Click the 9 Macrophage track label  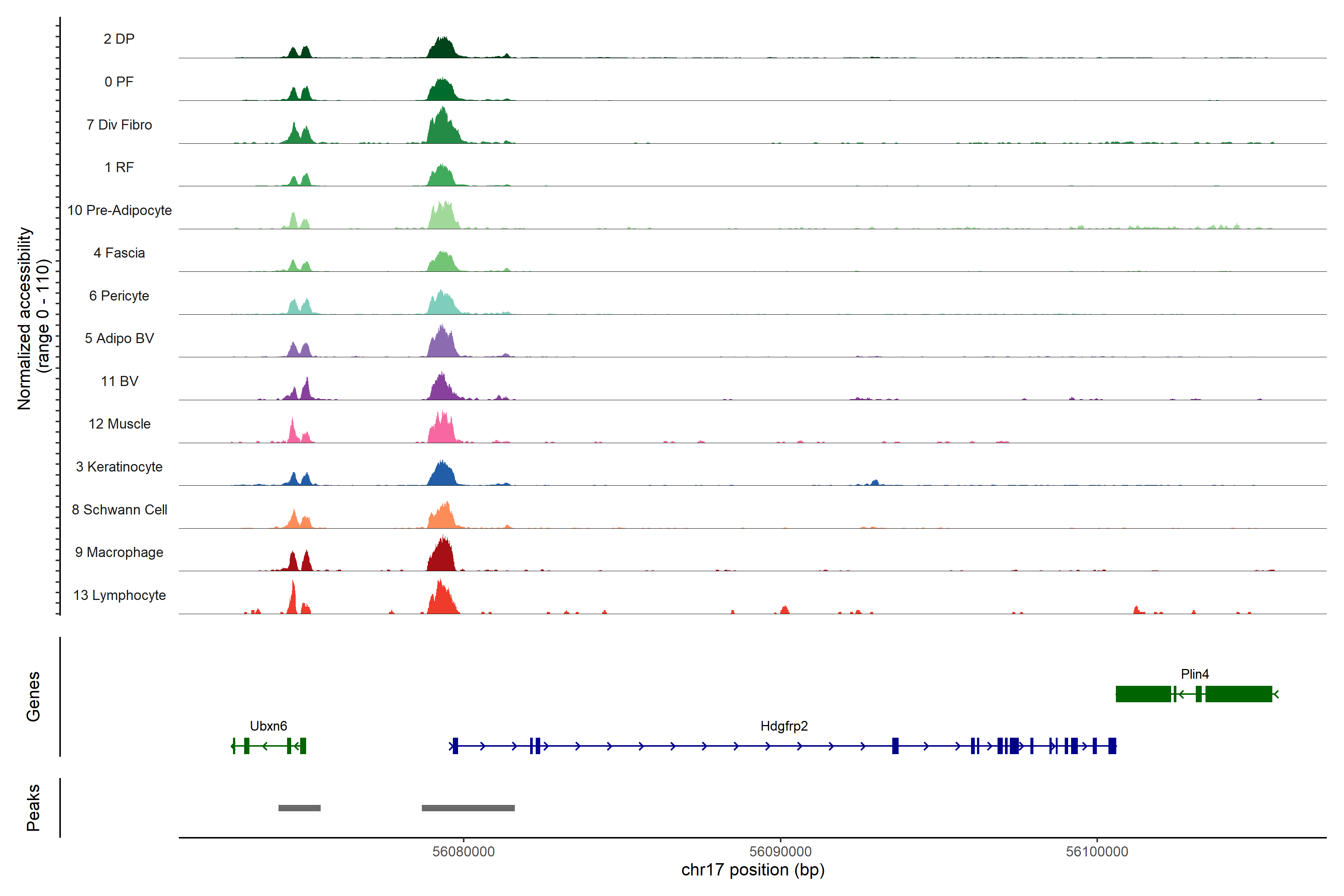[x=119, y=552]
